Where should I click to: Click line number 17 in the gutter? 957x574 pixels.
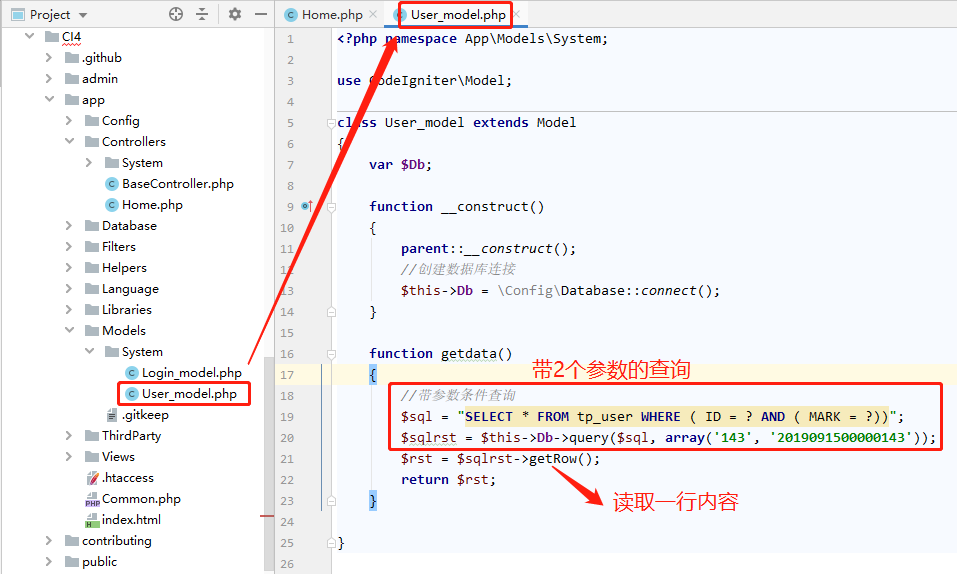pyautogui.click(x=287, y=375)
